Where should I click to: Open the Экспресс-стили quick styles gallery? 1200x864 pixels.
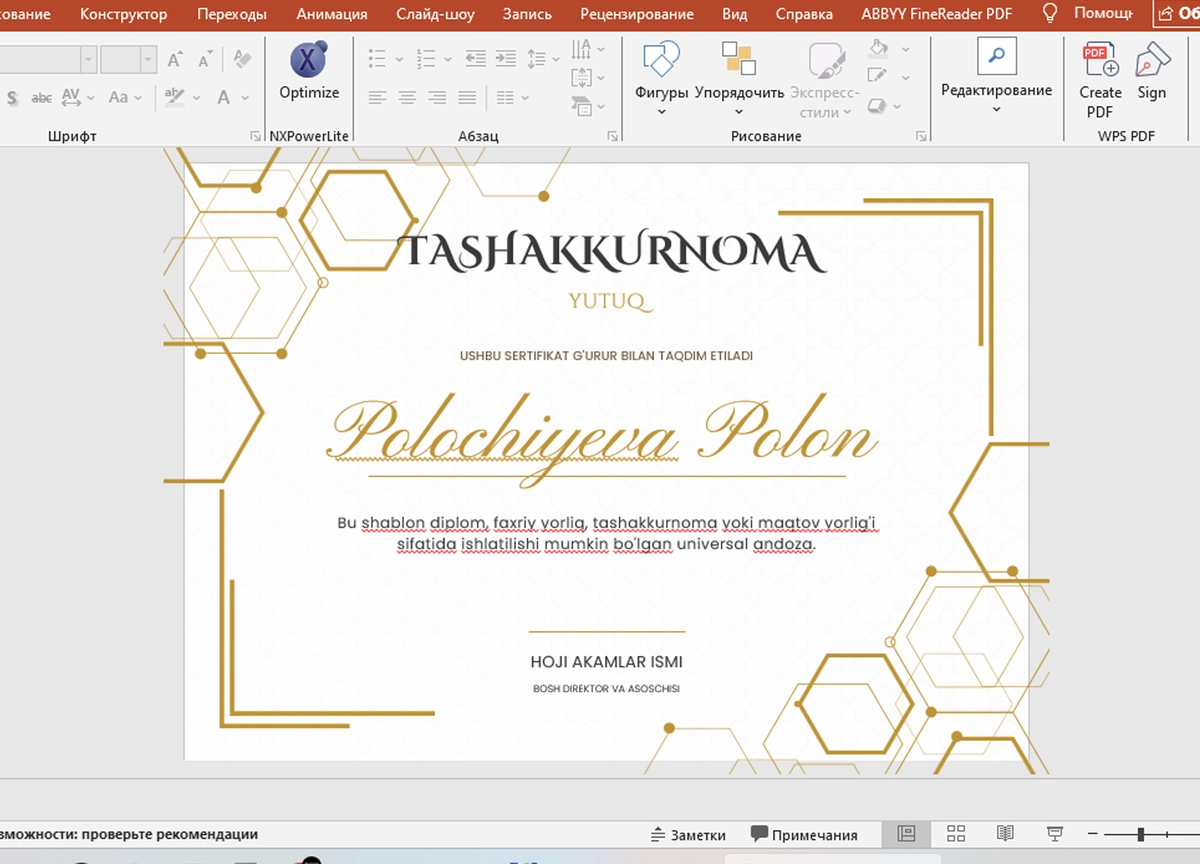point(825,78)
